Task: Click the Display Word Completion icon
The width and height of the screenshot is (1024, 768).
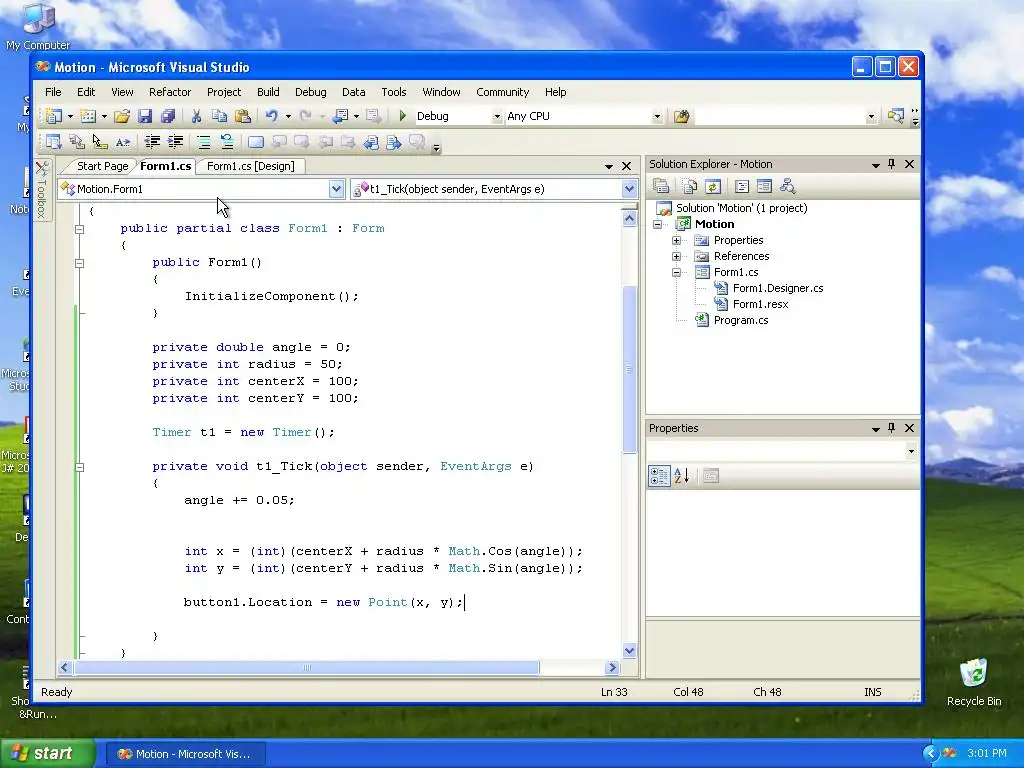Action: (122, 142)
